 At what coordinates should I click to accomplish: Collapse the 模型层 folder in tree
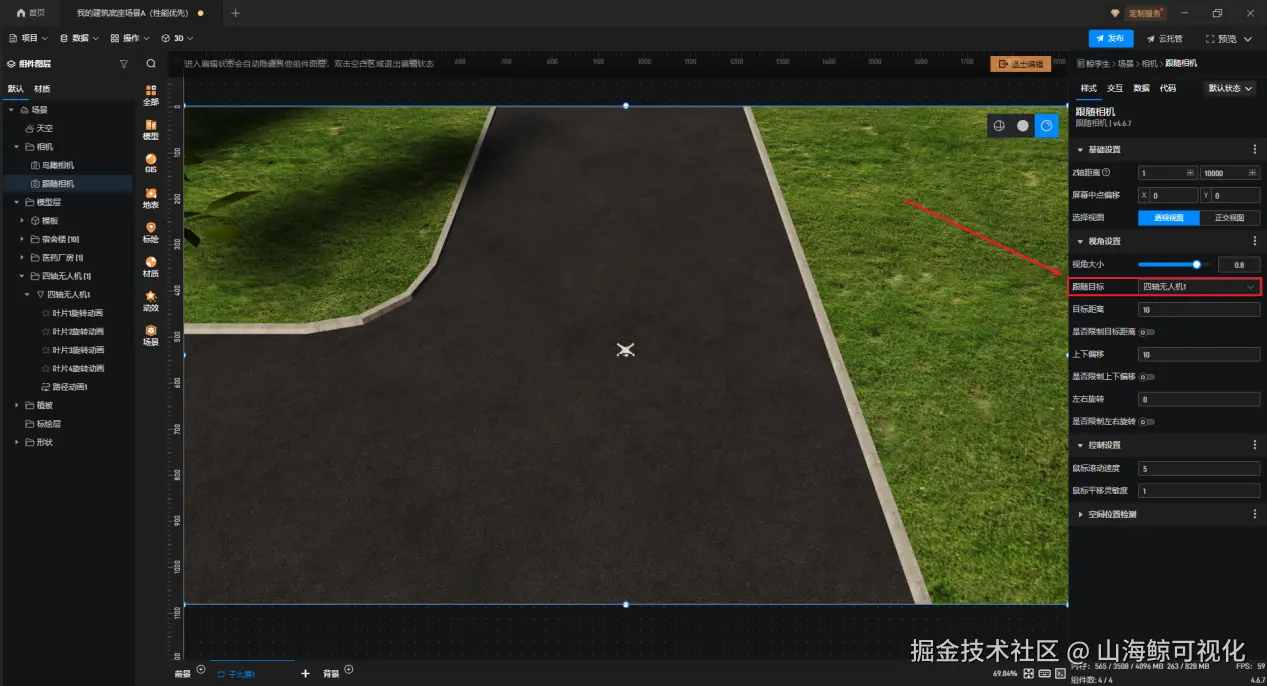(x=17, y=202)
